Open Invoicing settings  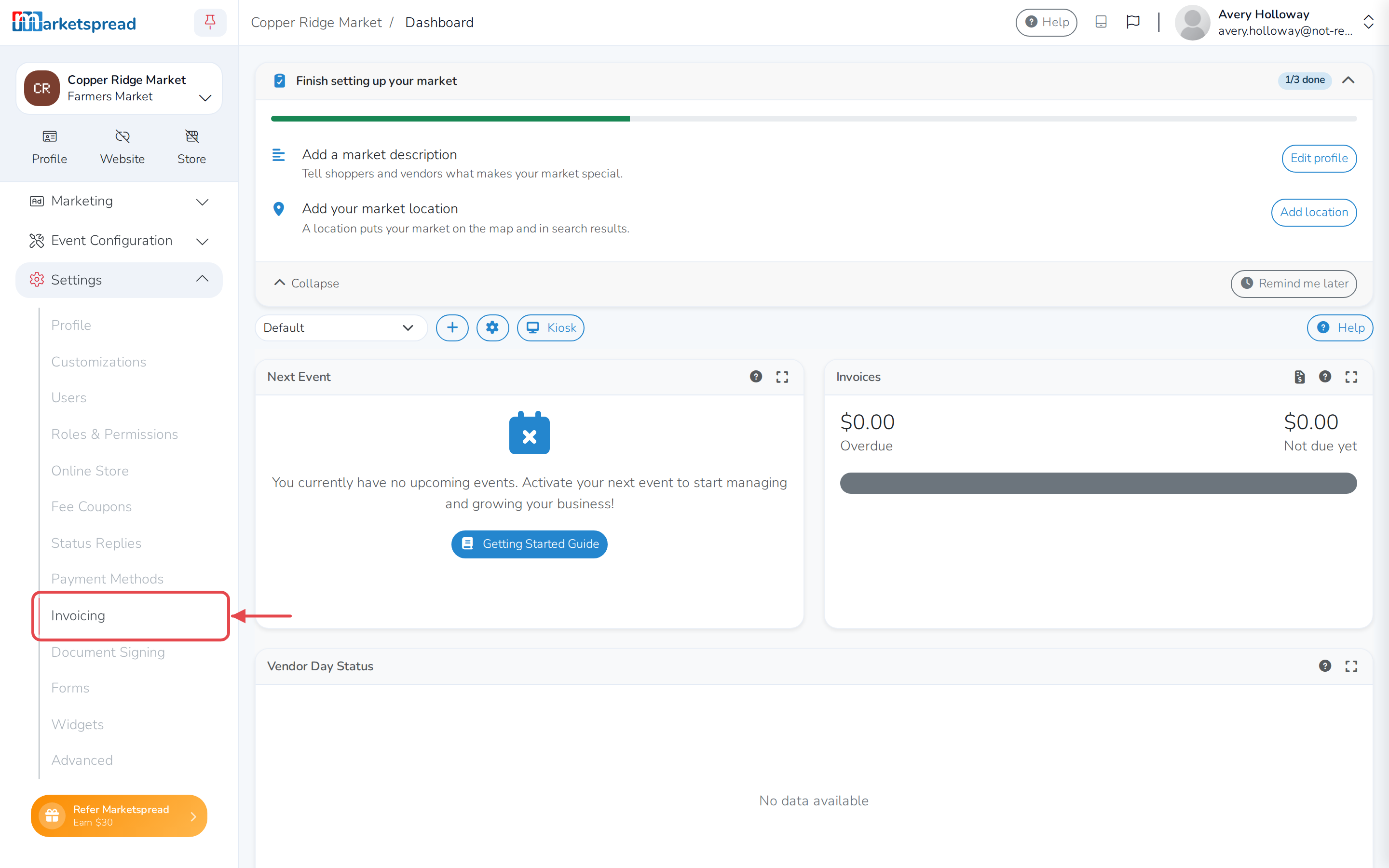[x=78, y=615]
